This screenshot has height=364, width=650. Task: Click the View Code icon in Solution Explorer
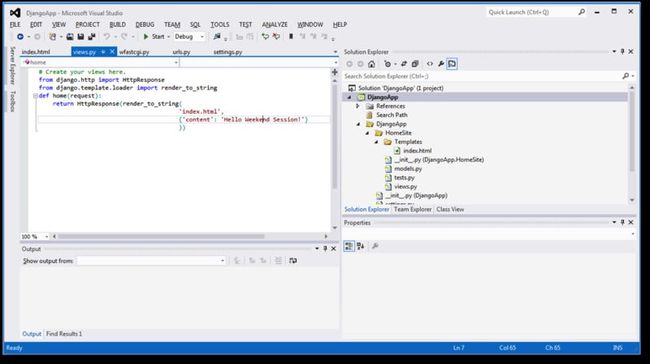tap(430, 64)
